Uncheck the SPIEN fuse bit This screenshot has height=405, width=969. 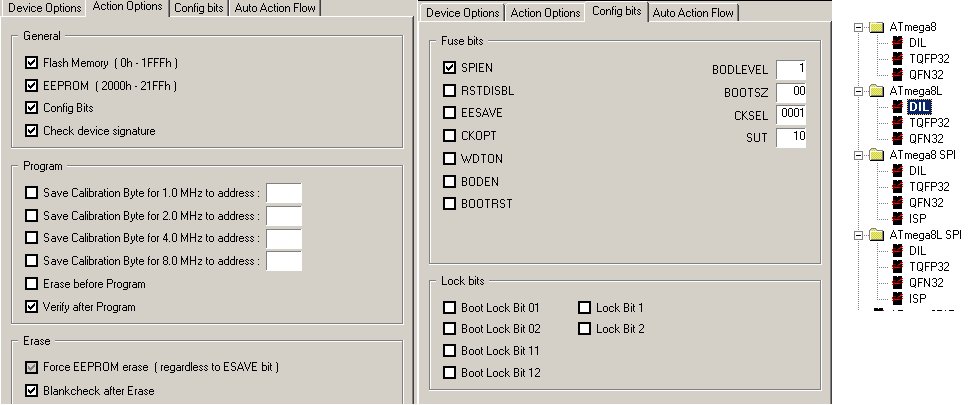pos(449,67)
